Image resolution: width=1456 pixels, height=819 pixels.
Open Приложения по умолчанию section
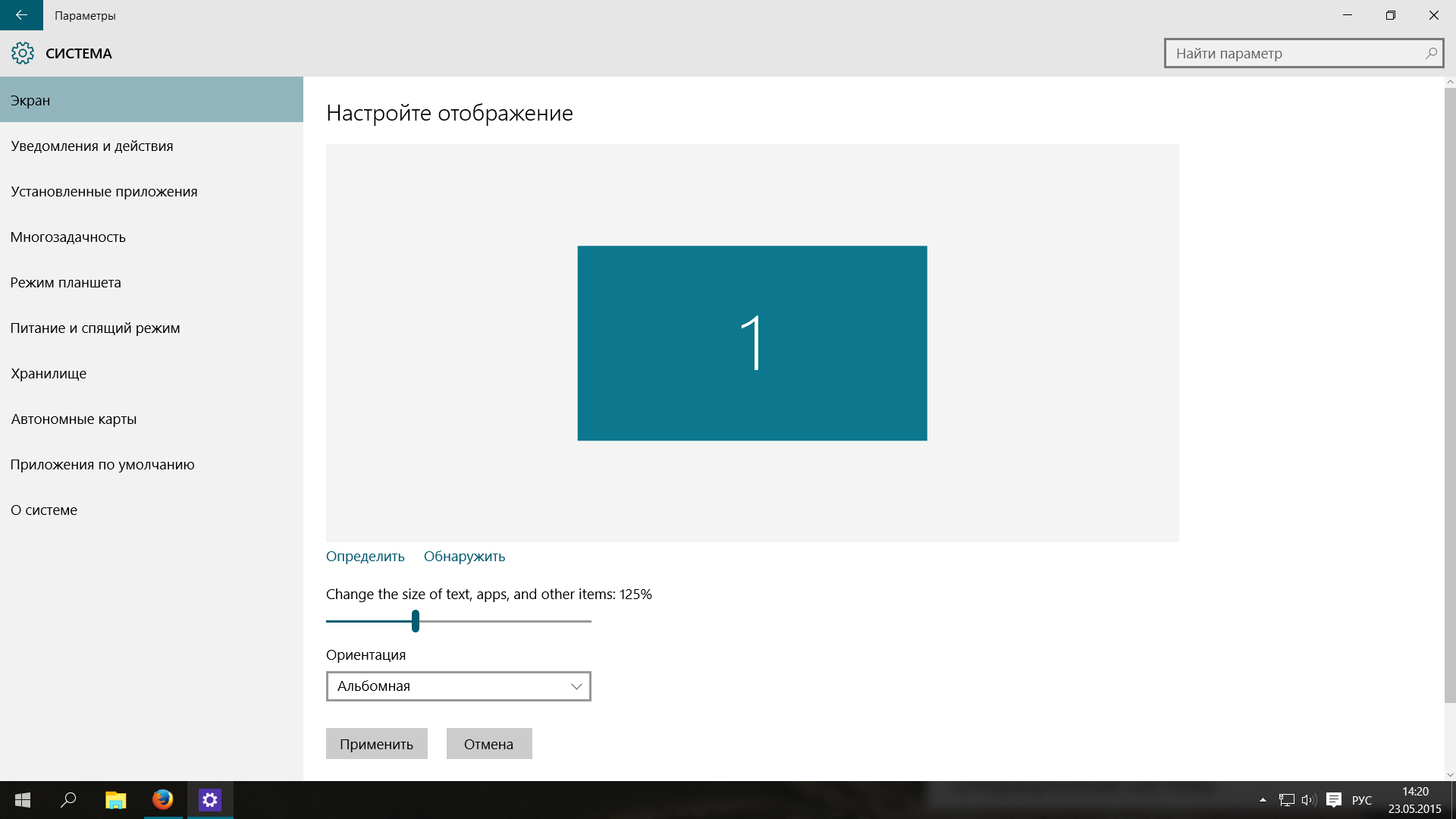(152, 464)
